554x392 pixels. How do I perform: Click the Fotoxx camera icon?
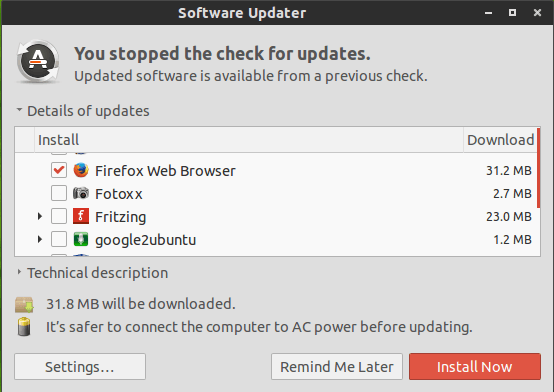click(x=81, y=193)
